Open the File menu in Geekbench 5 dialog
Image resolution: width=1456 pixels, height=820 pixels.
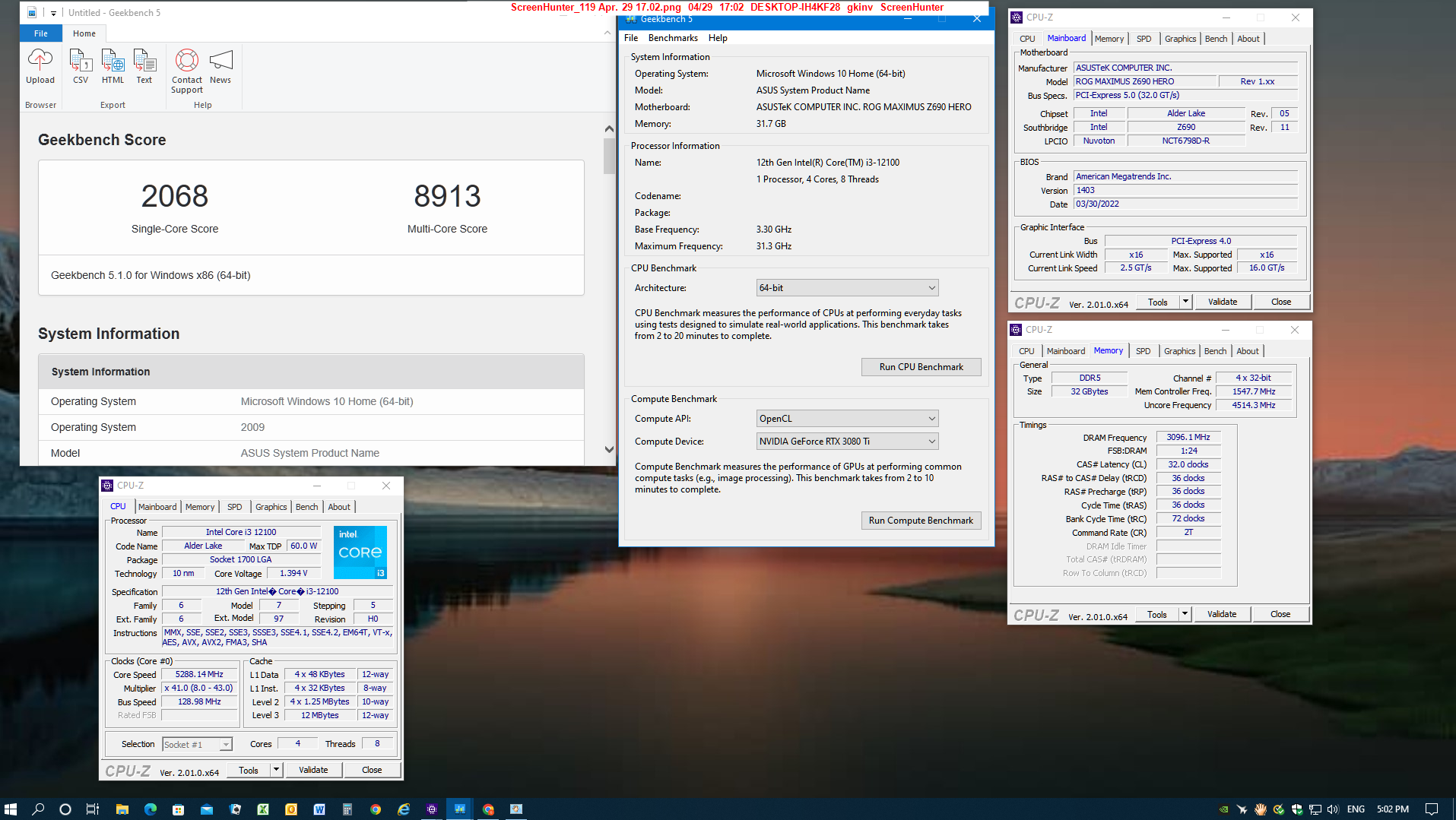click(631, 38)
